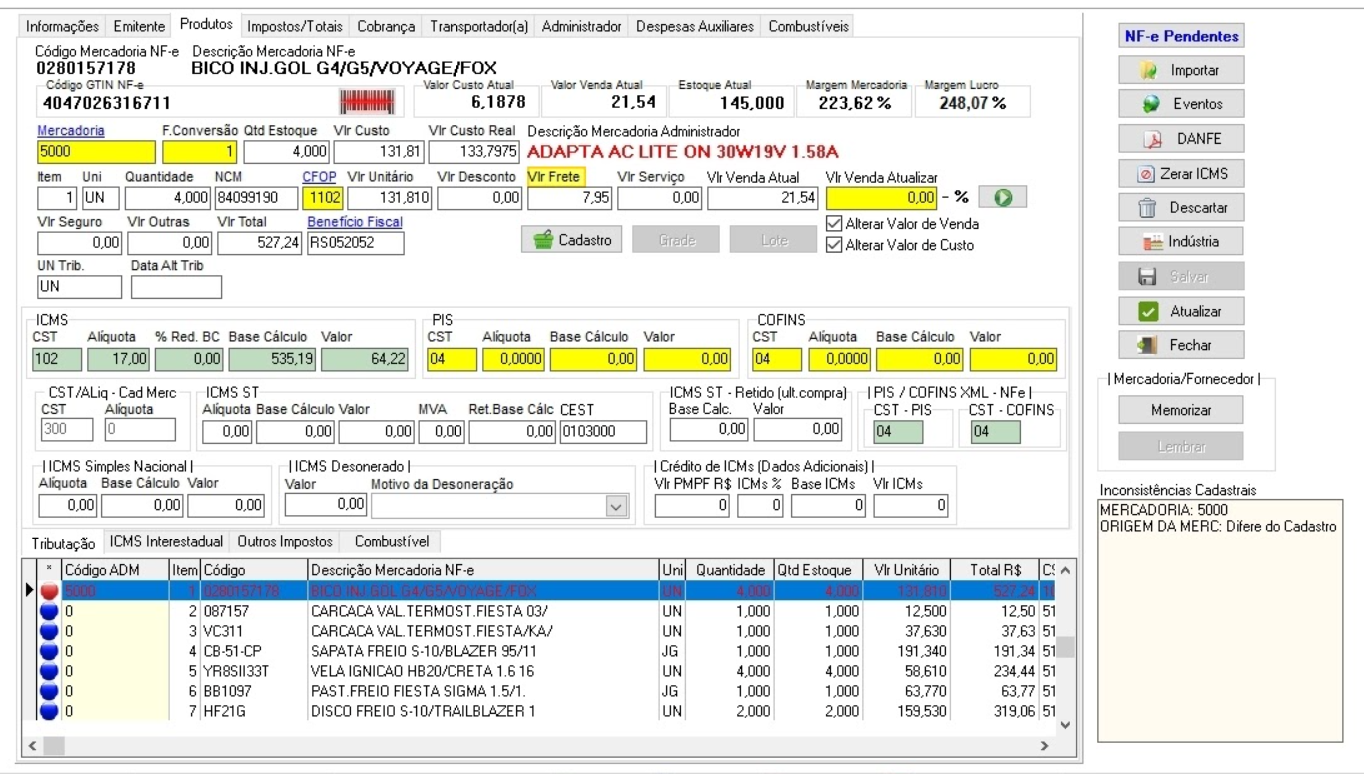Expand Motivo da Desoneração dropdown

click(x=616, y=507)
